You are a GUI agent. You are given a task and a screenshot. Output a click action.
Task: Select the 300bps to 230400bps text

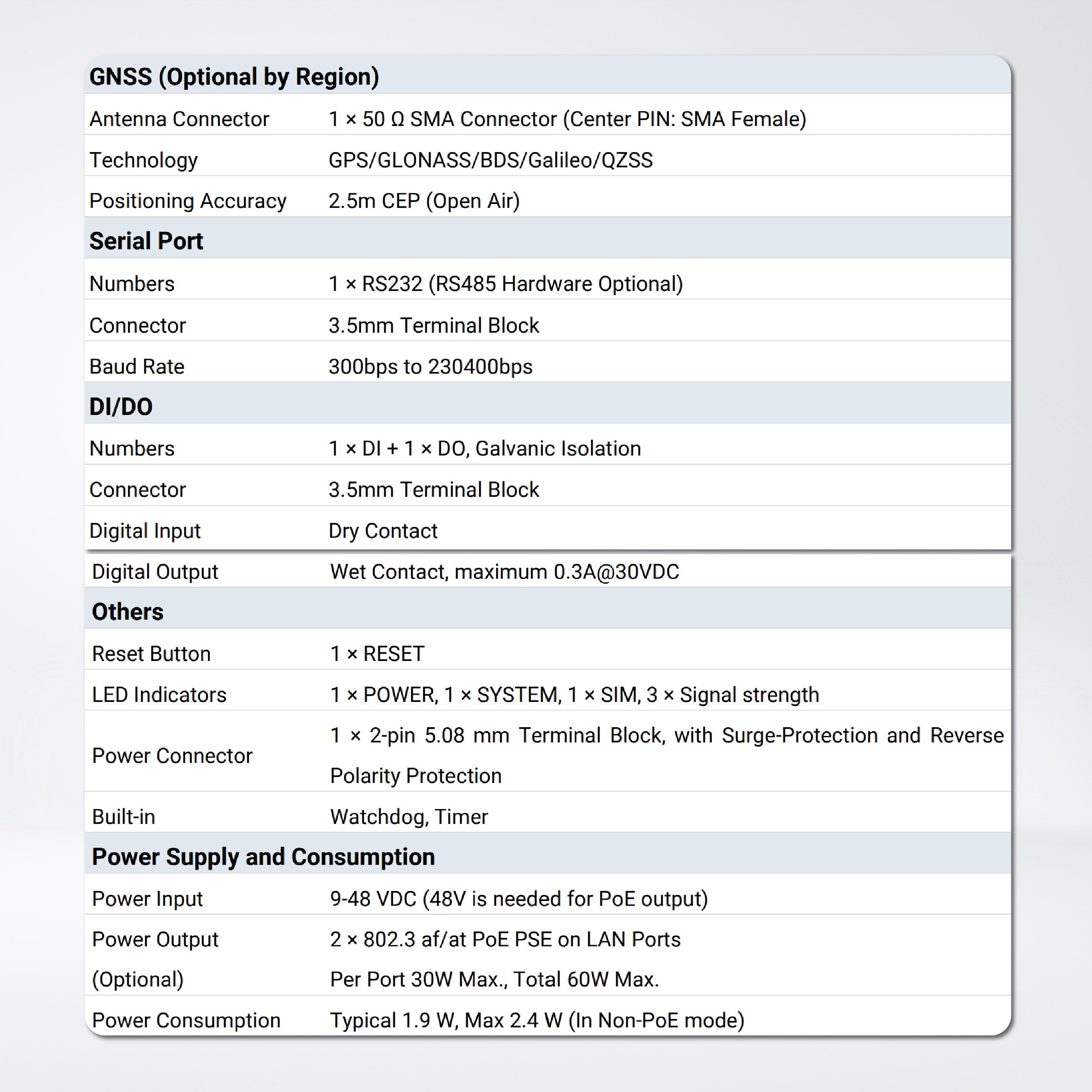(430, 367)
